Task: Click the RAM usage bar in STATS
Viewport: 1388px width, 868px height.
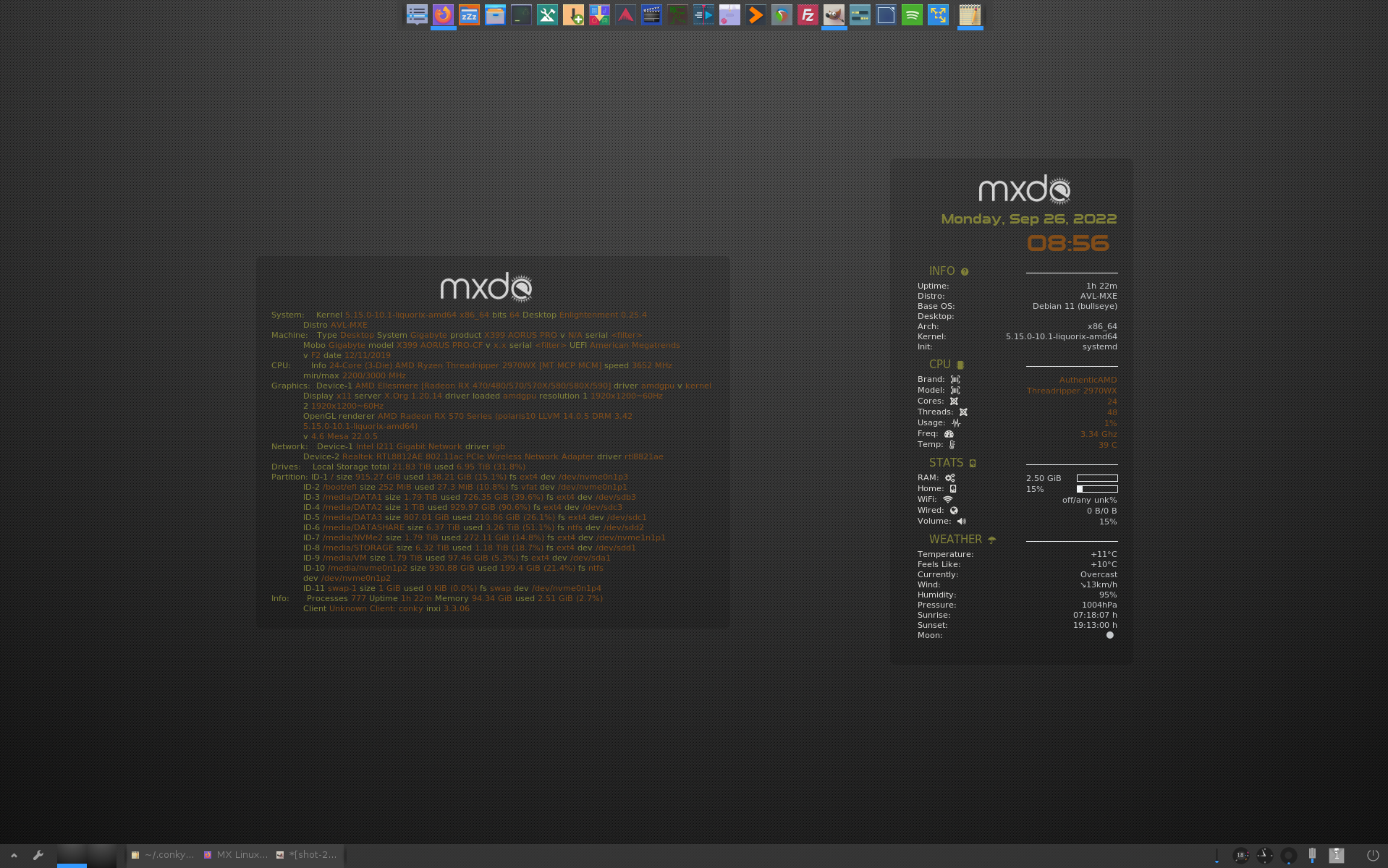Action: [1097, 478]
